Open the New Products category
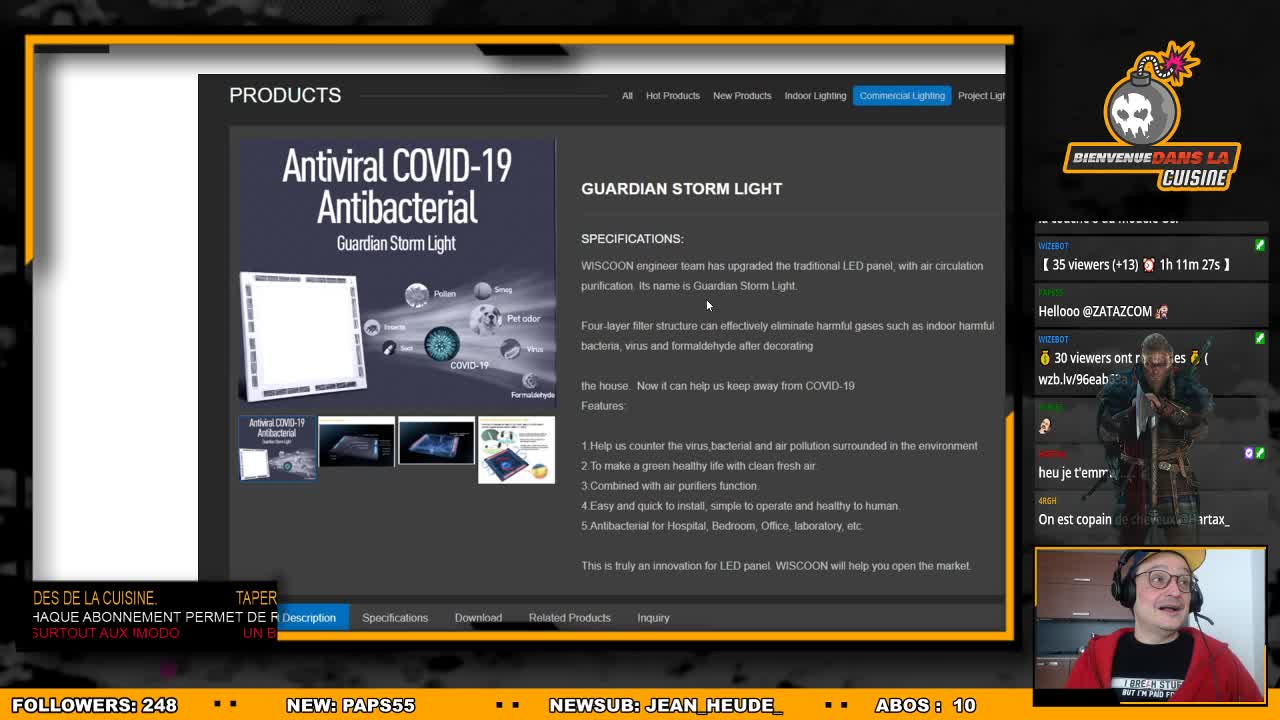 click(x=742, y=95)
